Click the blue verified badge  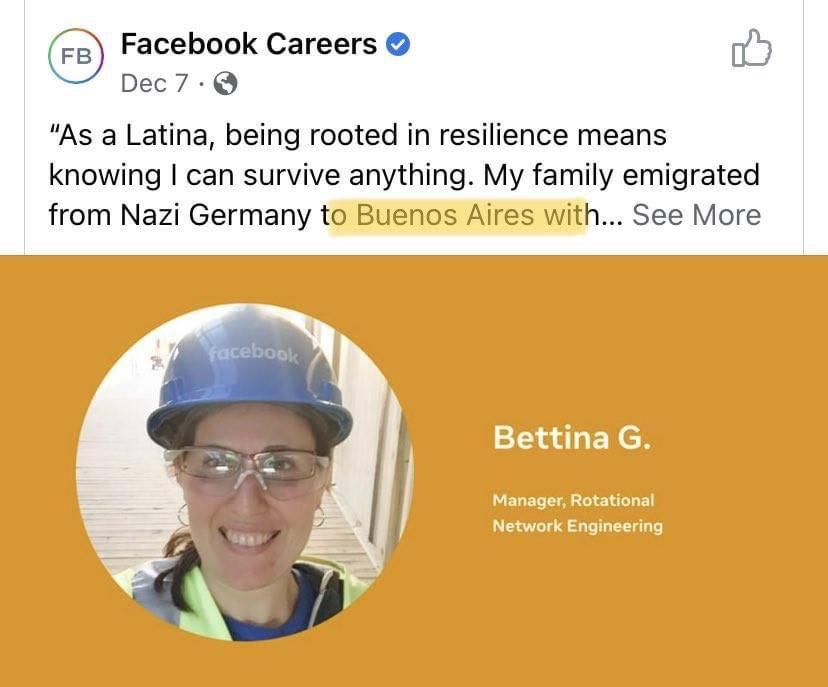tap(398, 44)
